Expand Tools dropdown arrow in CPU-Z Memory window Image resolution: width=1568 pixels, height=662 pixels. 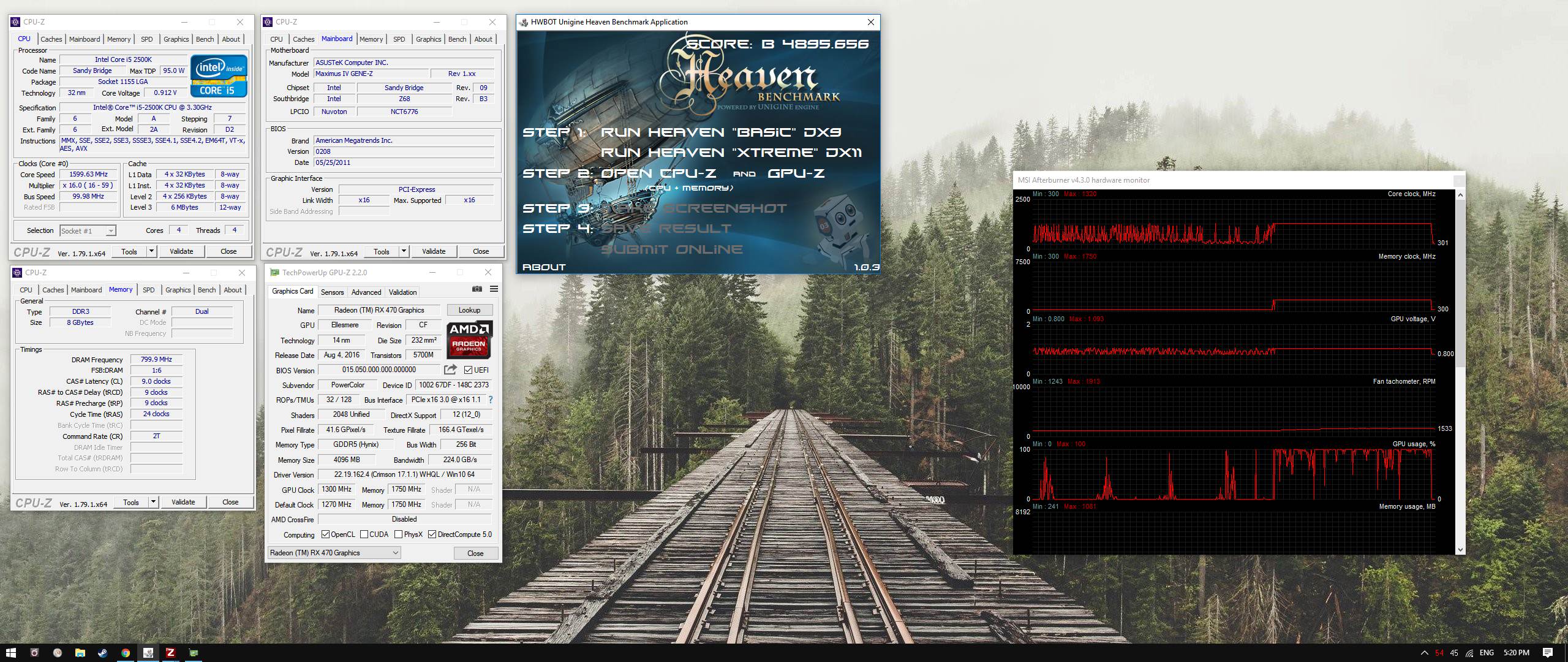[154, 502]
